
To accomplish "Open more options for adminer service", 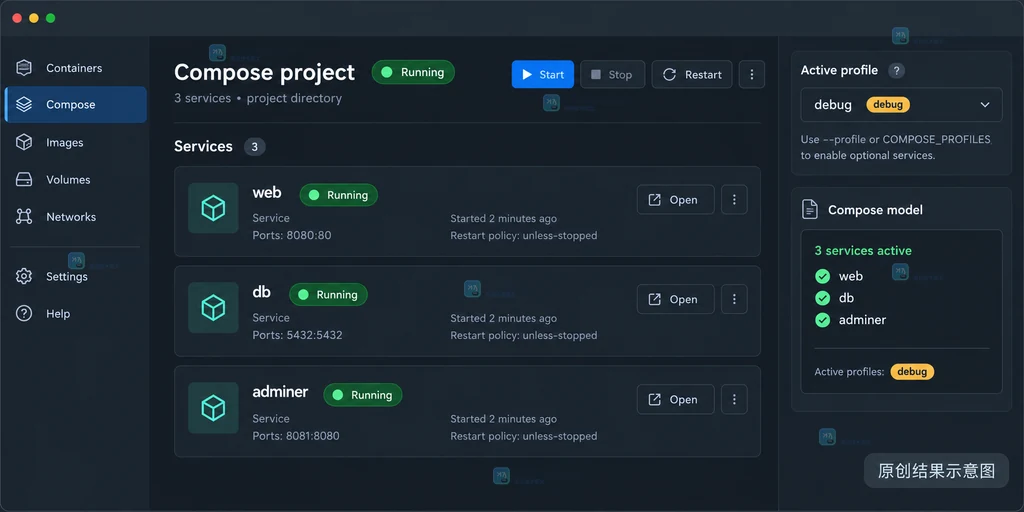I will (734, 400).
